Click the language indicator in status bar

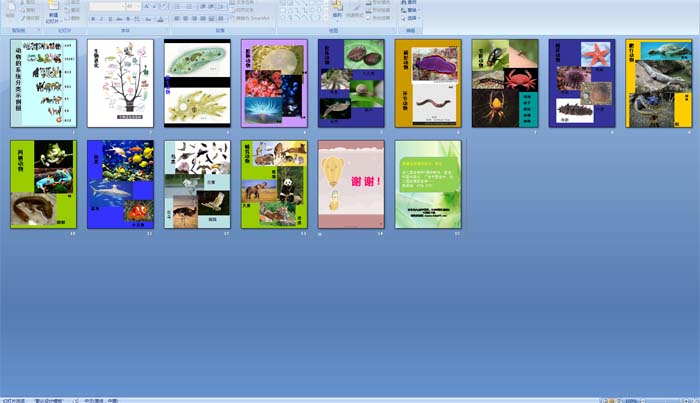pyautogui.click(x=101, y=401)
